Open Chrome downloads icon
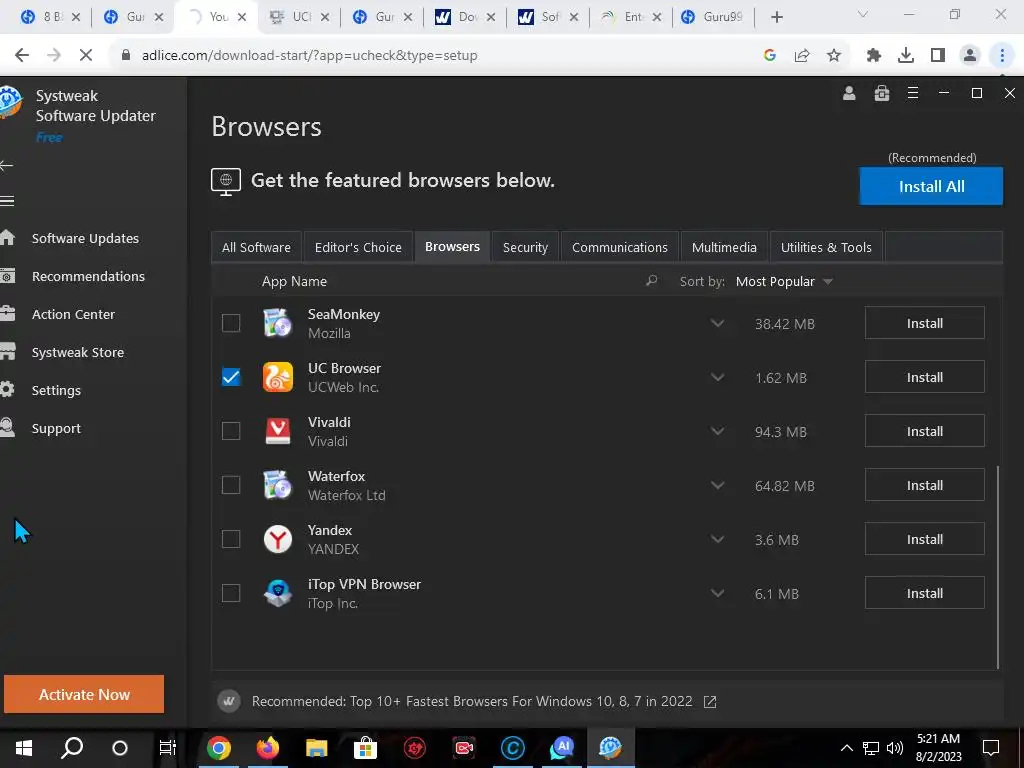The image size is (1024, 768). (x=906, y=56)
